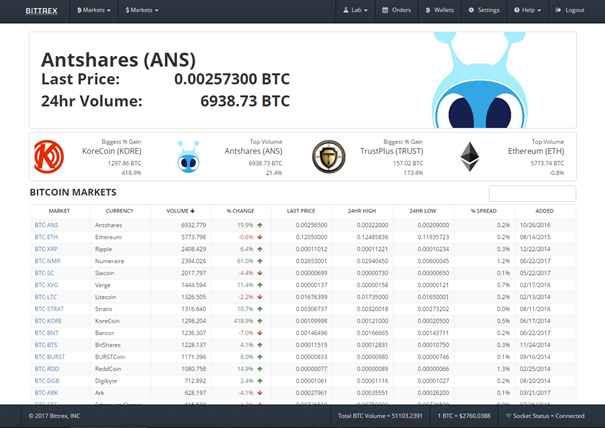Sort by 24HR High column header
605x428 pixels.
[x=362, y=211]
